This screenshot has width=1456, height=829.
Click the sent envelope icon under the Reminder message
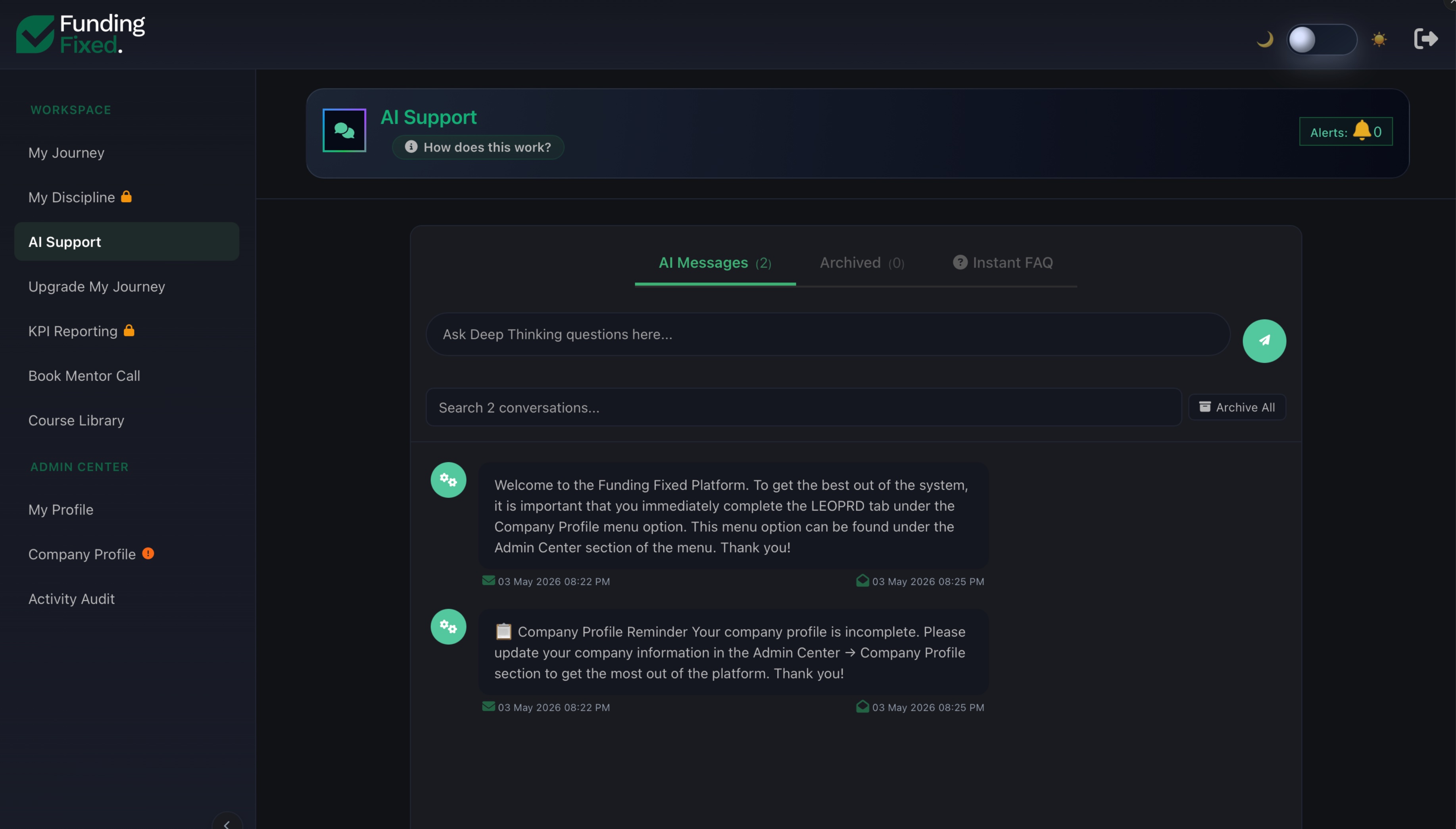tap(488, 706)
